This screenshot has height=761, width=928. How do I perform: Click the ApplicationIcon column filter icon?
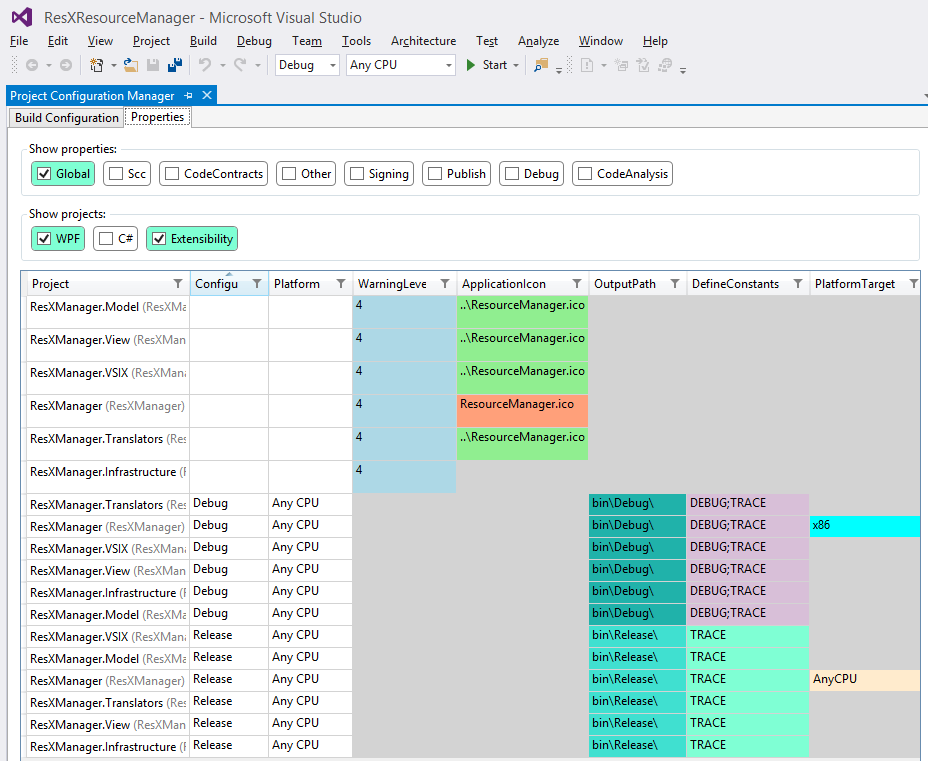577,284
